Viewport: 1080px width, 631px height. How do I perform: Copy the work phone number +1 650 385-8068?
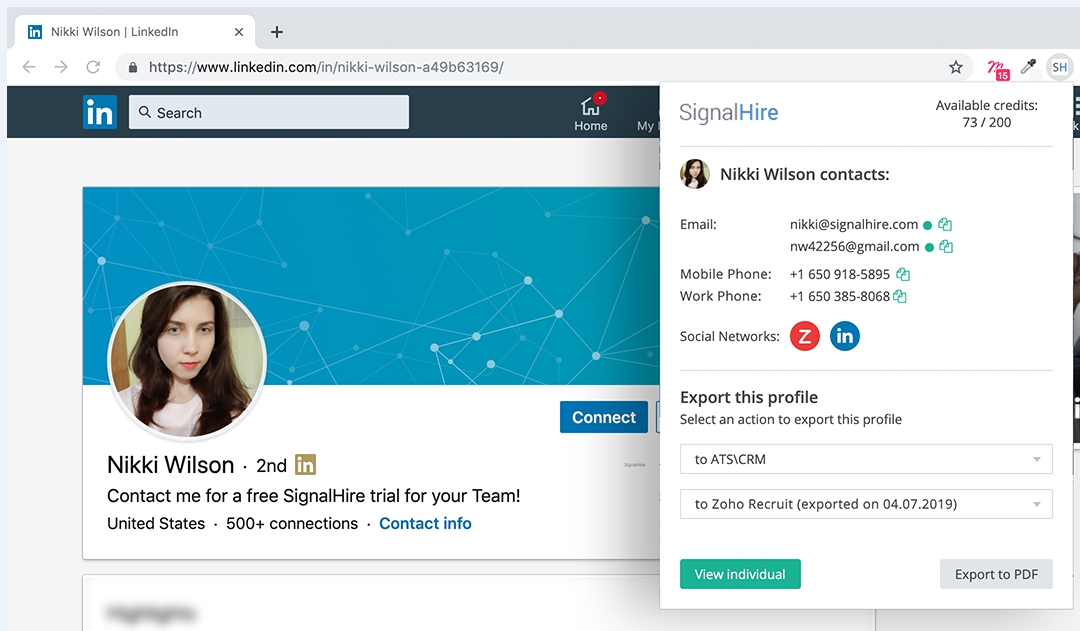(x=900, y=296)
